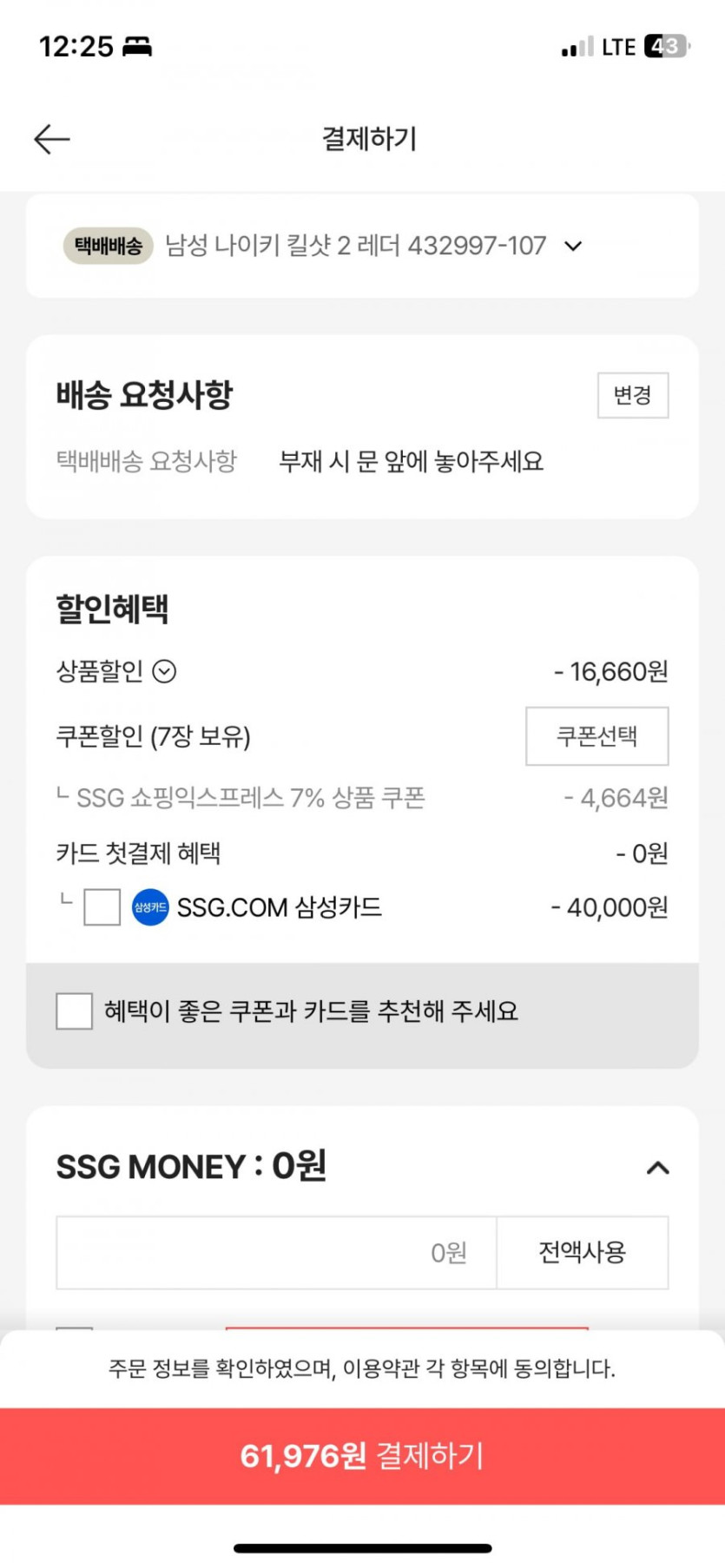Click the 삼성카드 blue logo icon
725x1568 pixels.
click(x=150, y=907)
